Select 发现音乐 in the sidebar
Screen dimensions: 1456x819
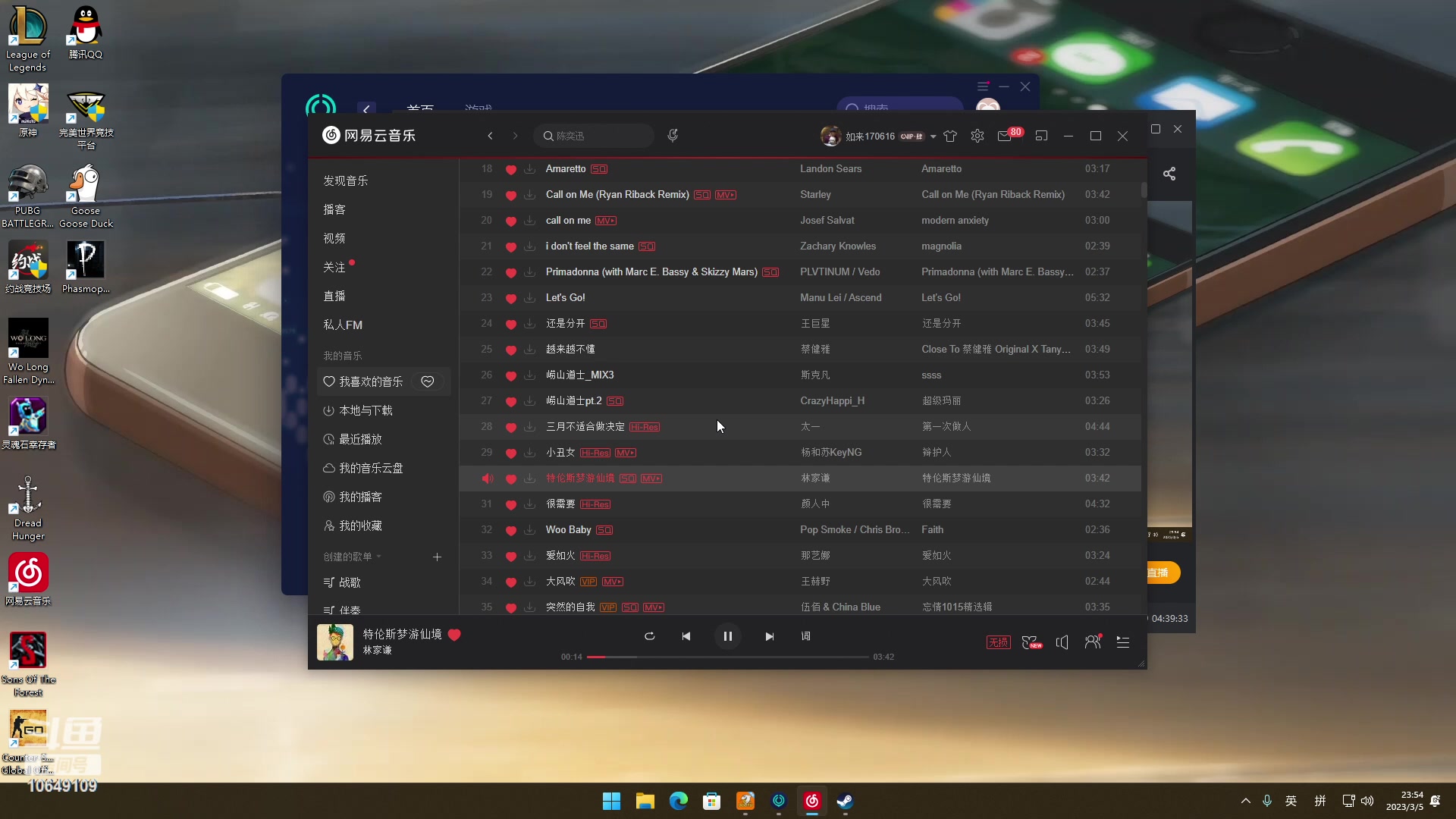pyautogui.click(x=347, y=180)
